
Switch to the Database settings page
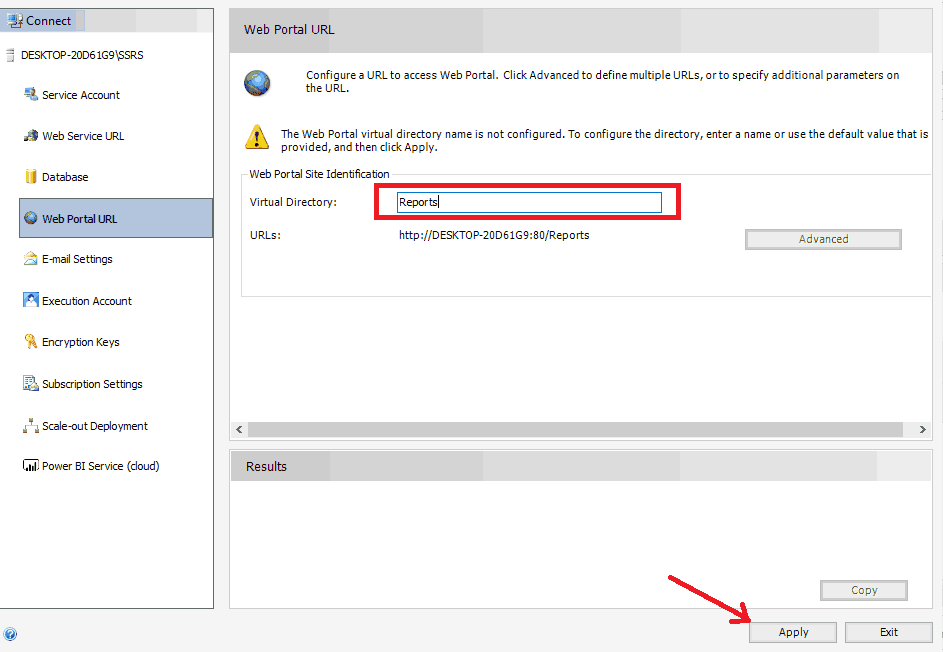(x=65, y=177)
